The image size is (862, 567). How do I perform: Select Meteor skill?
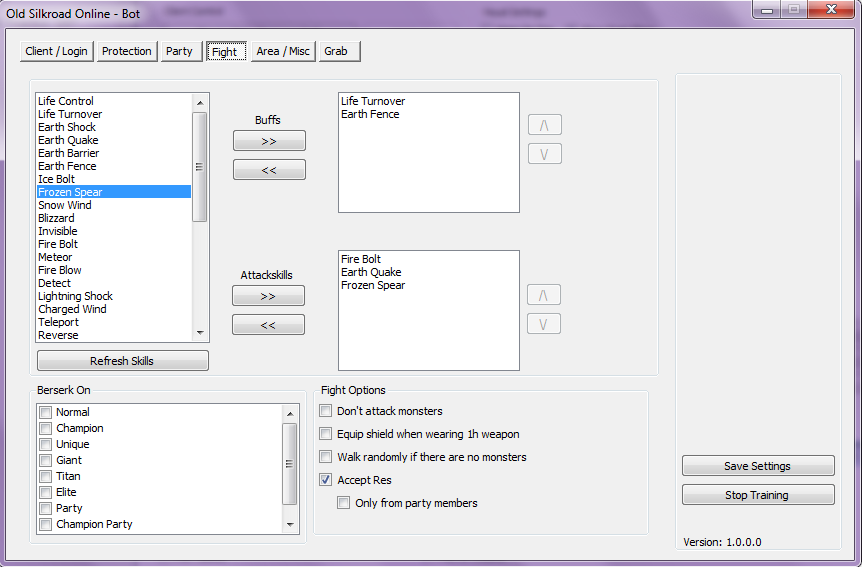point(114,257)
